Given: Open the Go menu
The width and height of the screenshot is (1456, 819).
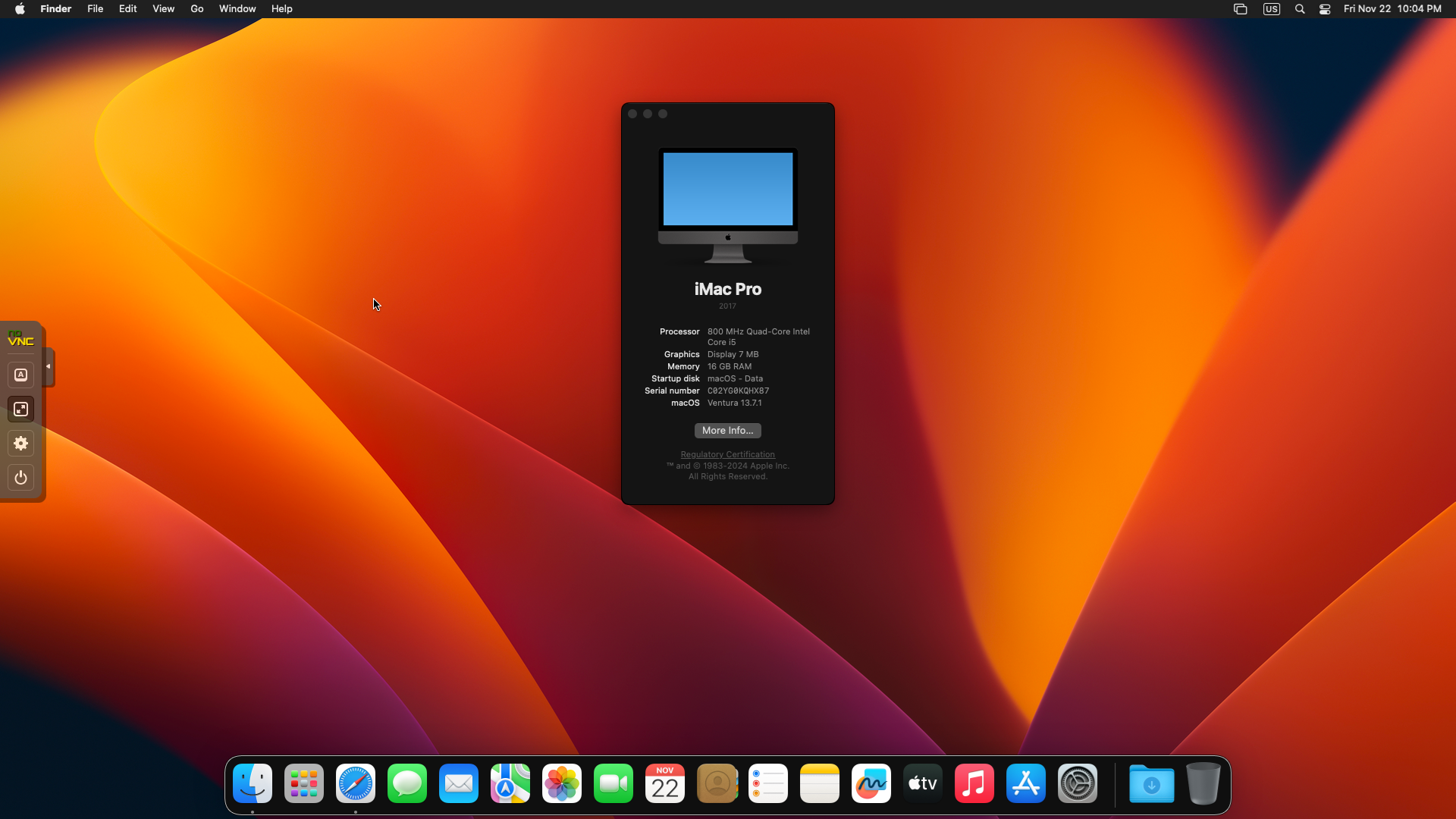Looking at the screenshot, I should [x=197, y=9].
